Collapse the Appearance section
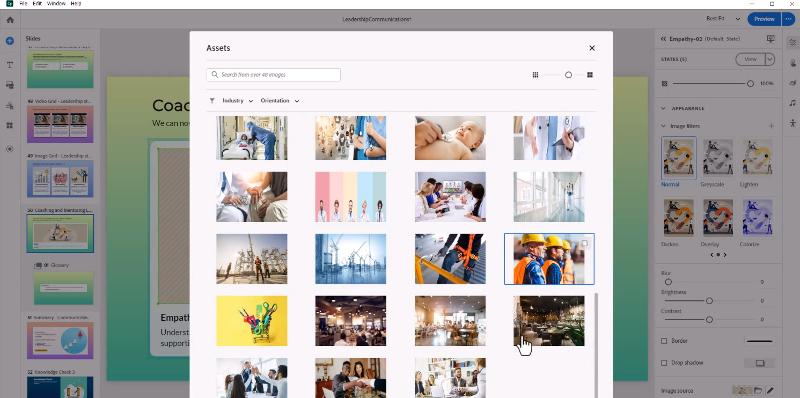The image size is (800, 398). pos(663,108)
